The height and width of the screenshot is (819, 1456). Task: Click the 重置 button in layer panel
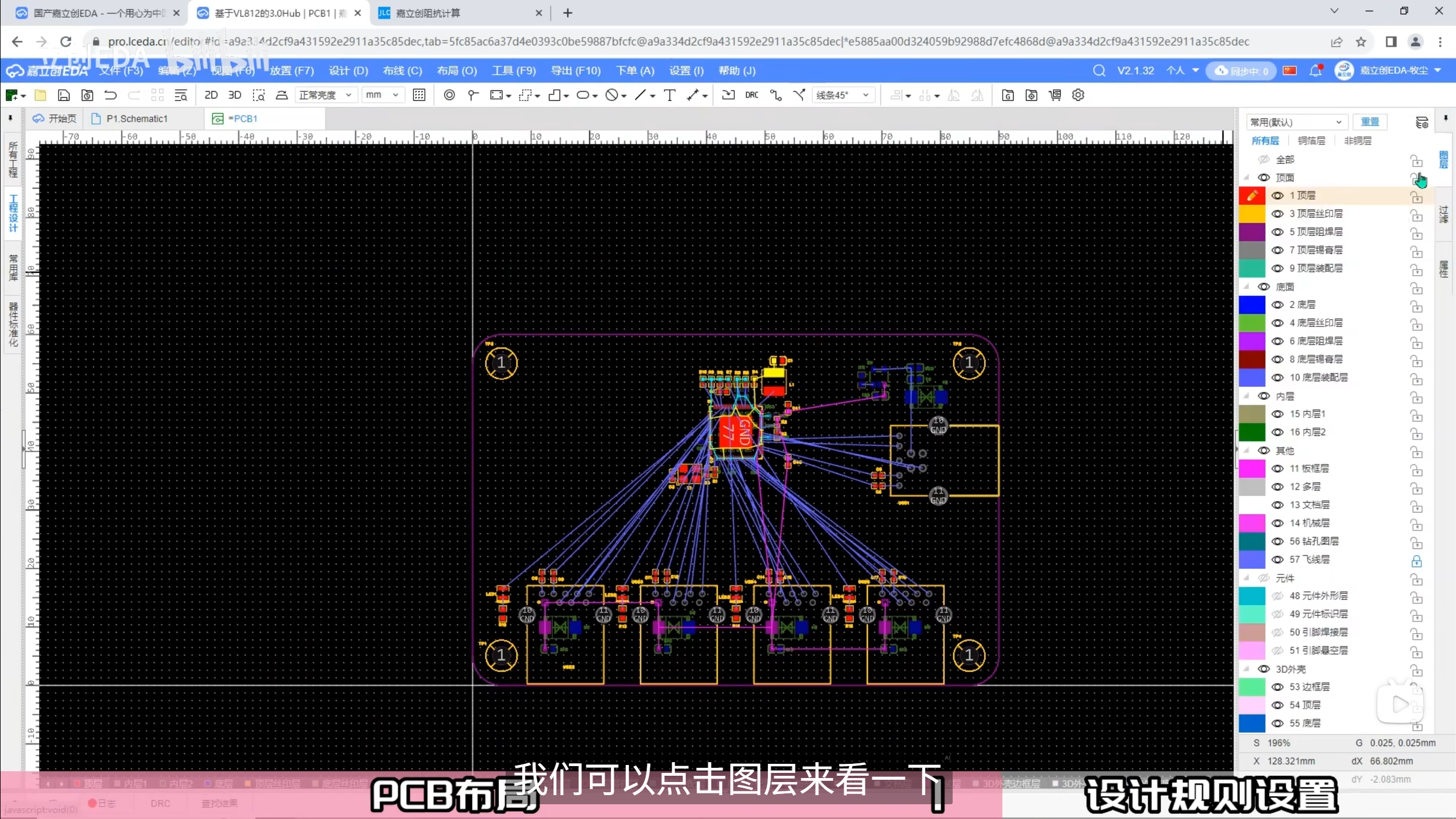pos(1370,122)
